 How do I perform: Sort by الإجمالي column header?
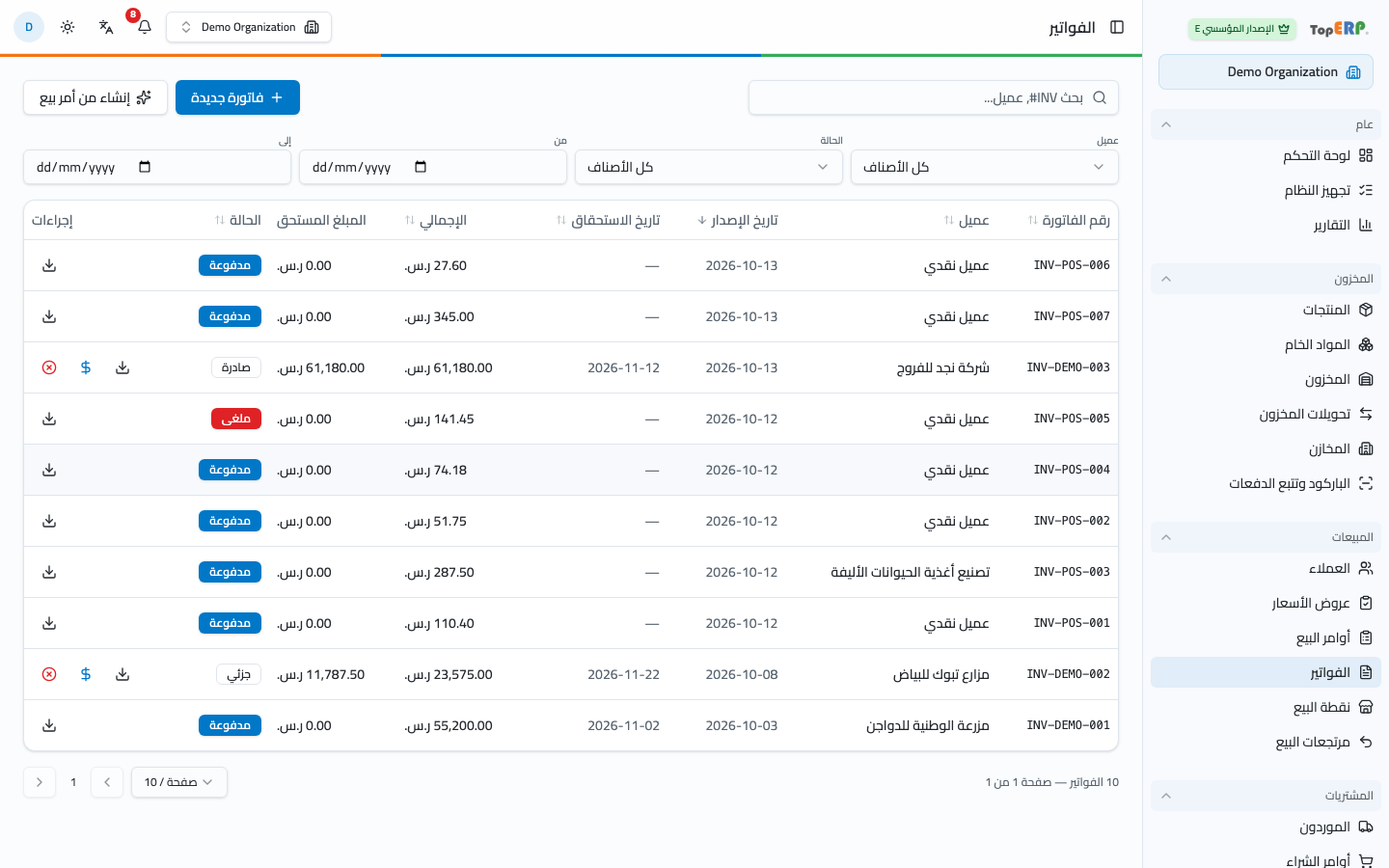pos(436,220)
